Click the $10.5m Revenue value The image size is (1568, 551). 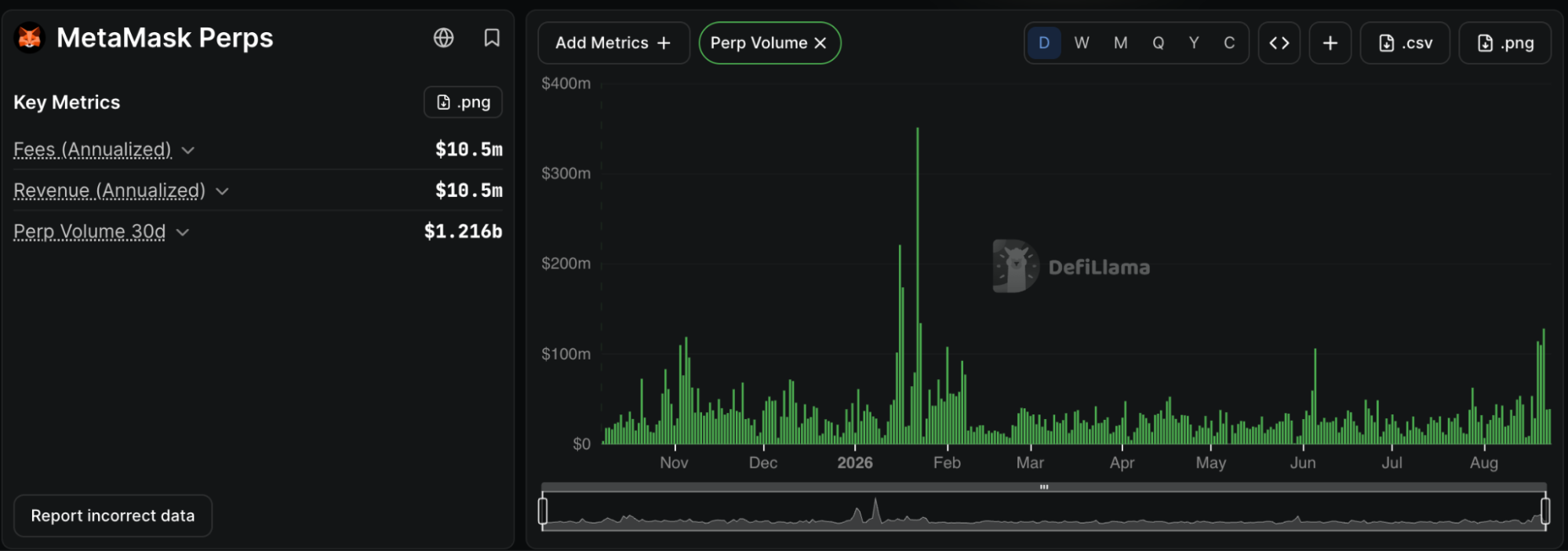click(469, 190)
